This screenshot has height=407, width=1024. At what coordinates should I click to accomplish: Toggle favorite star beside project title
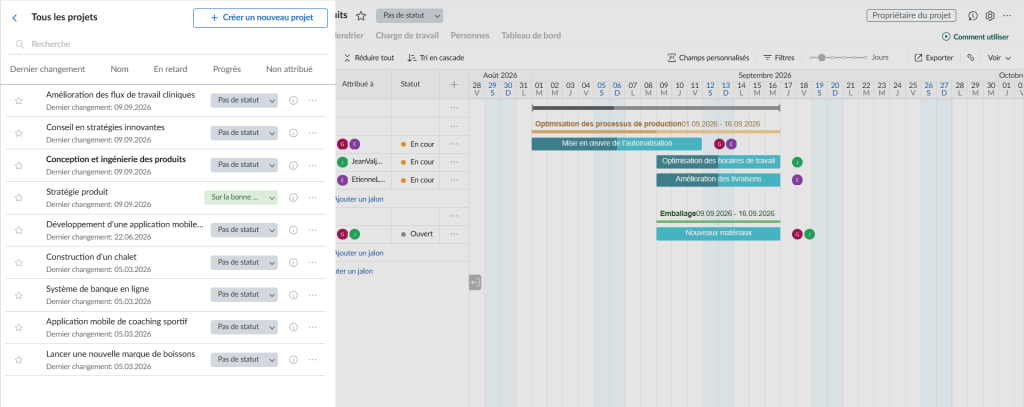click(361, 16)
